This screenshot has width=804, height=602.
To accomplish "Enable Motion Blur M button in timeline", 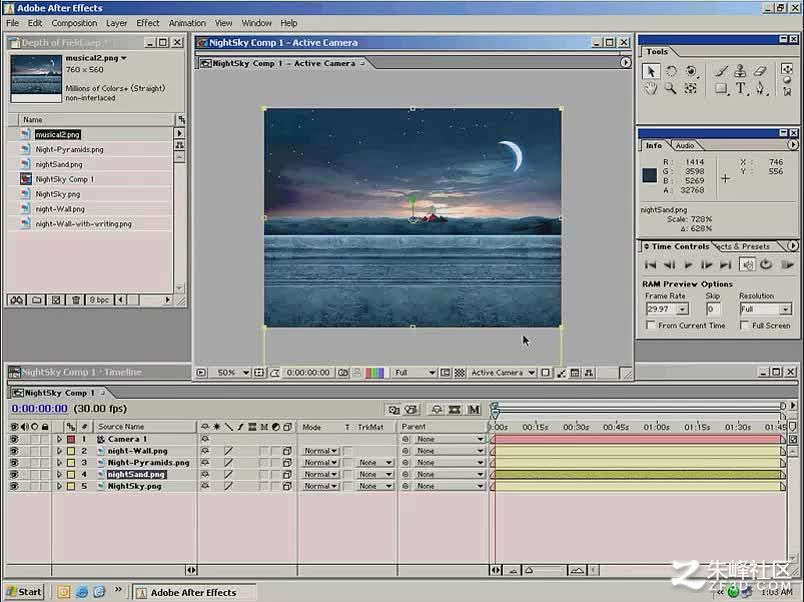I will 474,409.
